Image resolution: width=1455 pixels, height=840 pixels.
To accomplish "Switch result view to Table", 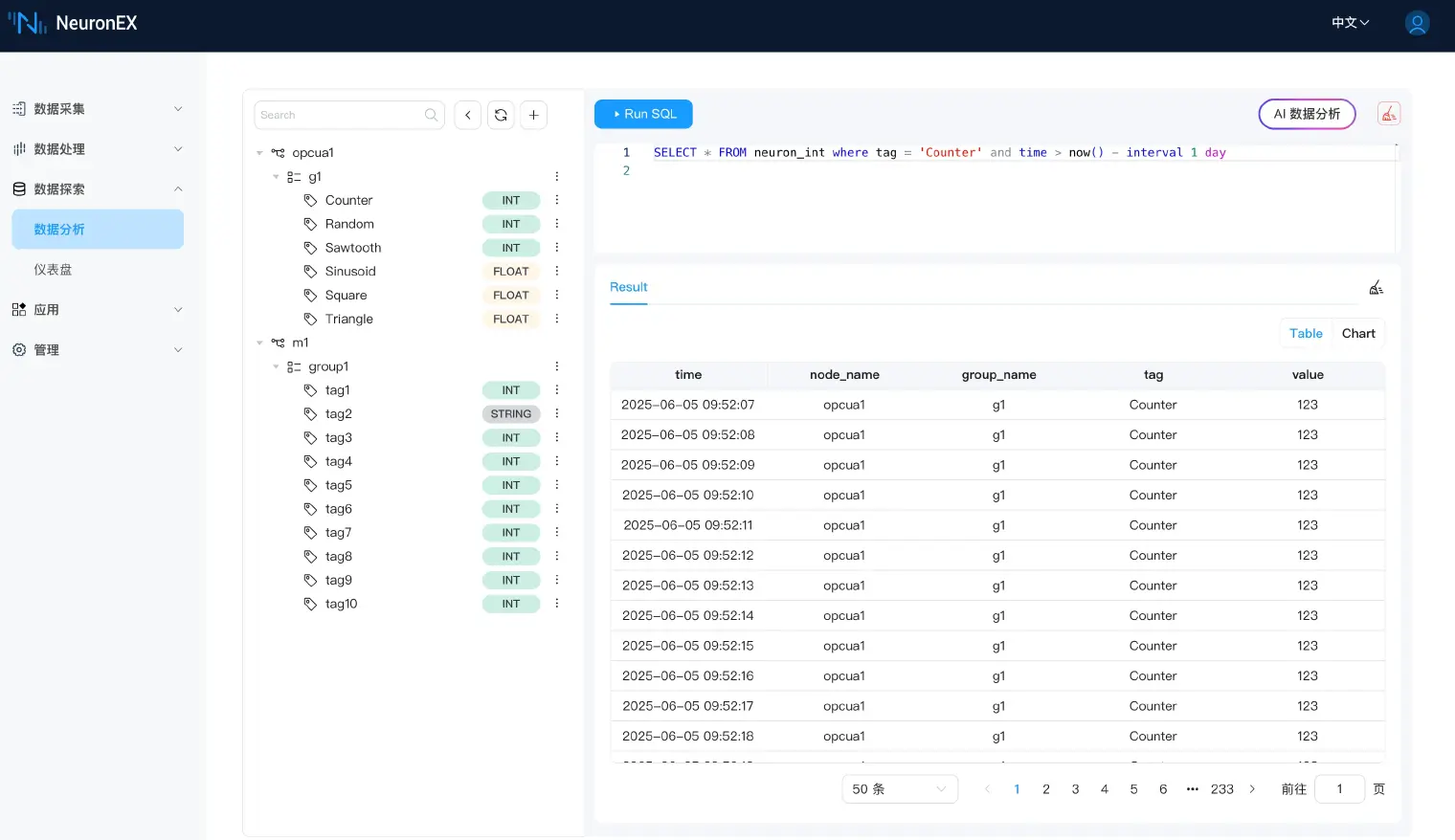I will tap(1306, 333).
